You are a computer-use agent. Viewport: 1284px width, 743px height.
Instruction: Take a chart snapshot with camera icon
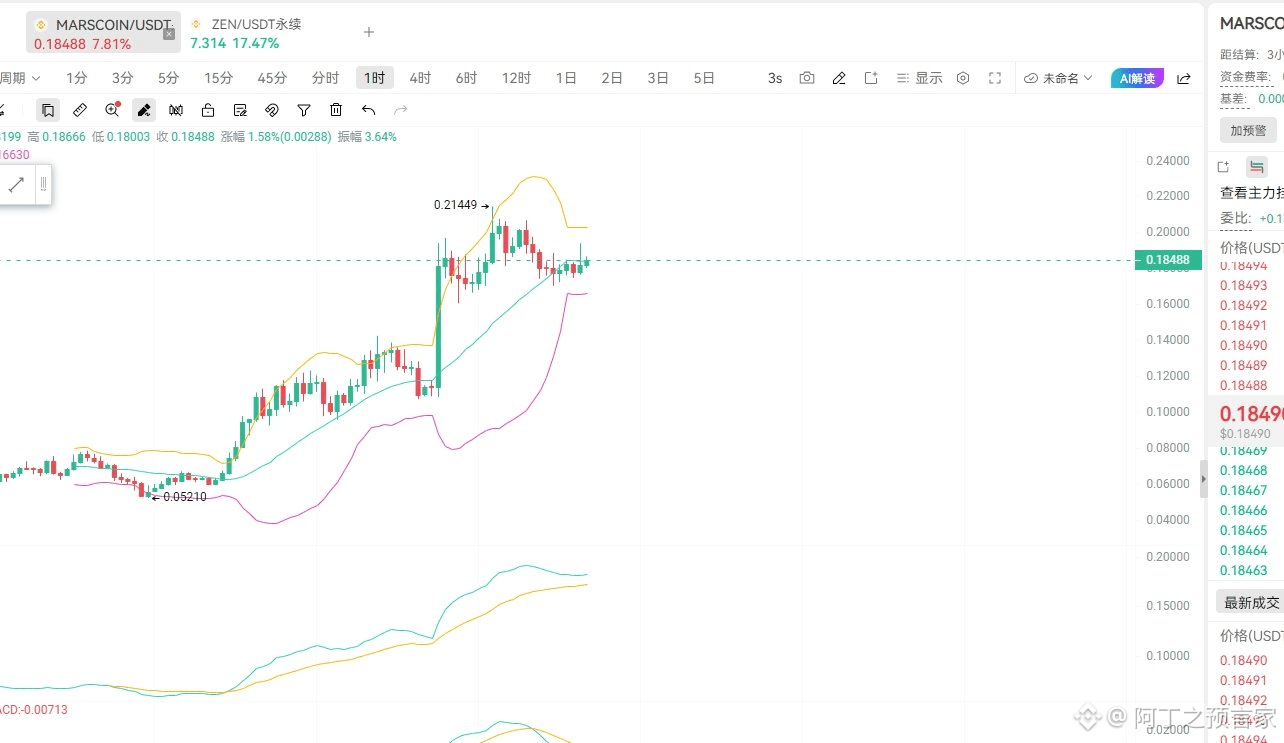[x=807, y=78]
